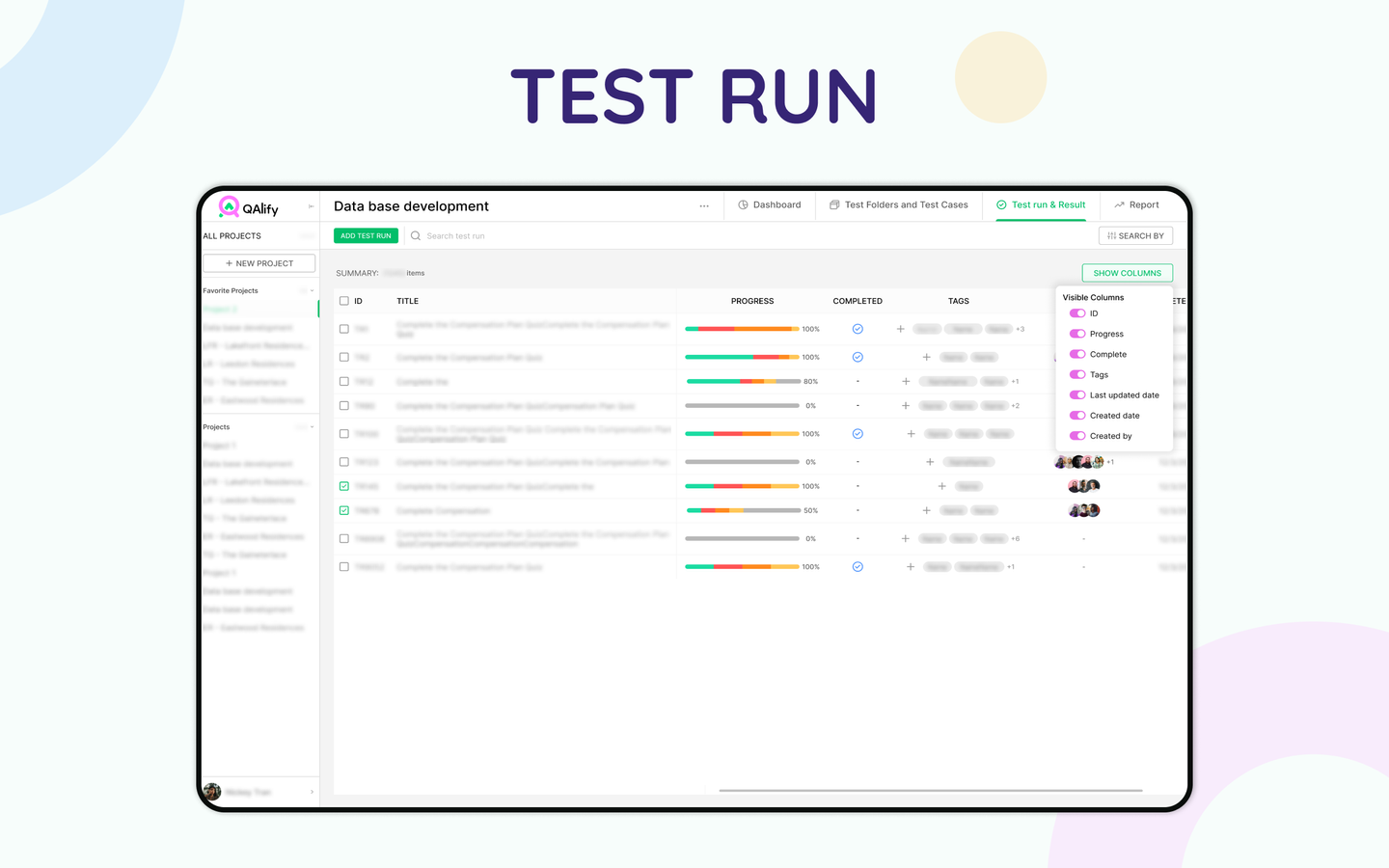The height and width of the screenshot is (868, 1389).
Task: Collapse the Projects section chevron
Action: pyautogui.click(x=312, y=426)
